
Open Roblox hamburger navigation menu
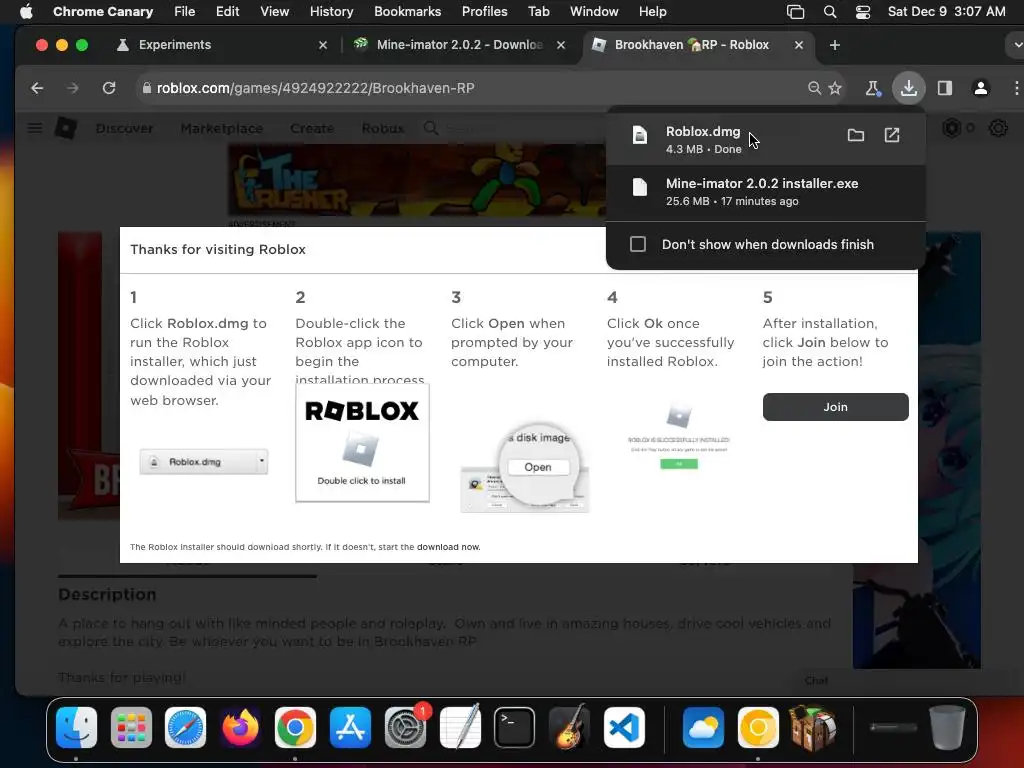click(35, 128)
